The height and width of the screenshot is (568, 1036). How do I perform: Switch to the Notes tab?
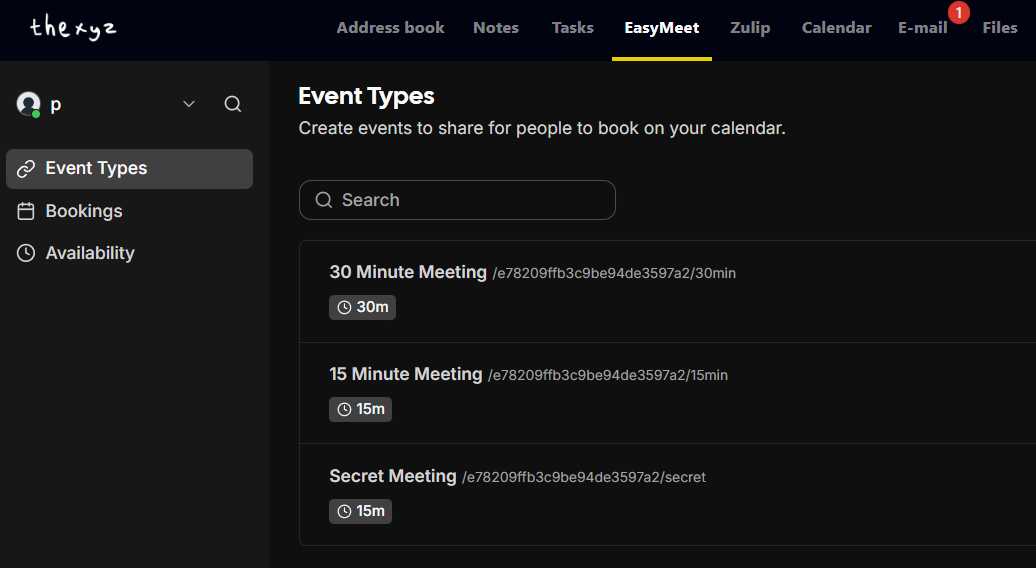point(496,28)
